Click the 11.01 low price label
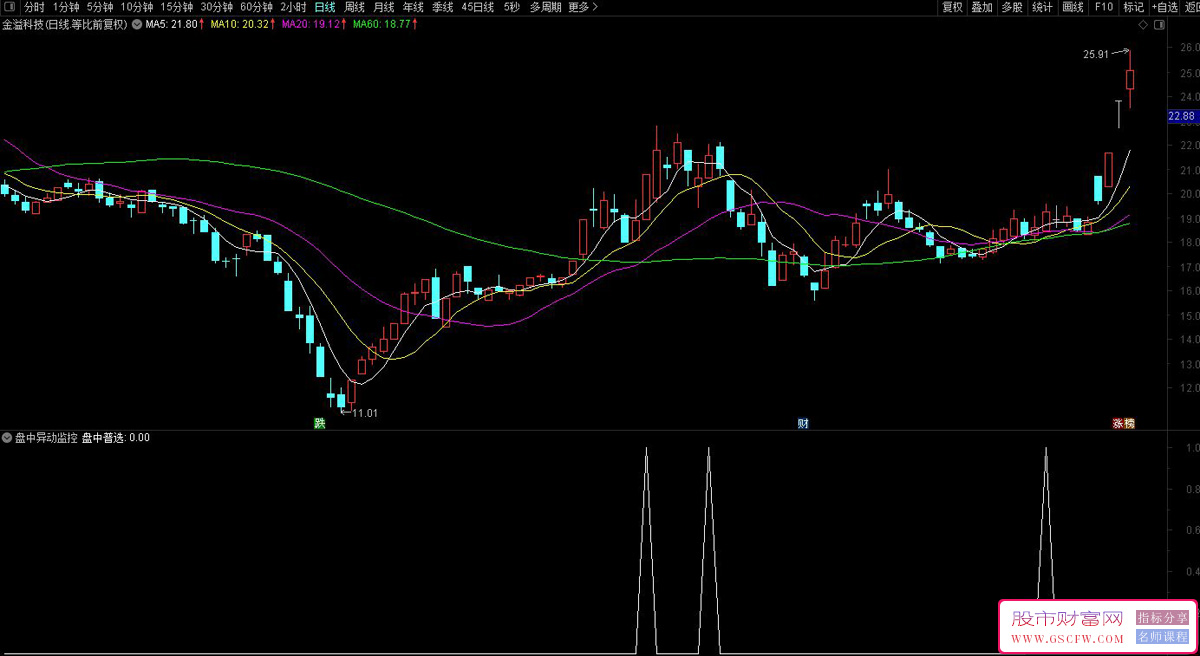The width and height of the screenshot is (1200, 656). (365, 412)
